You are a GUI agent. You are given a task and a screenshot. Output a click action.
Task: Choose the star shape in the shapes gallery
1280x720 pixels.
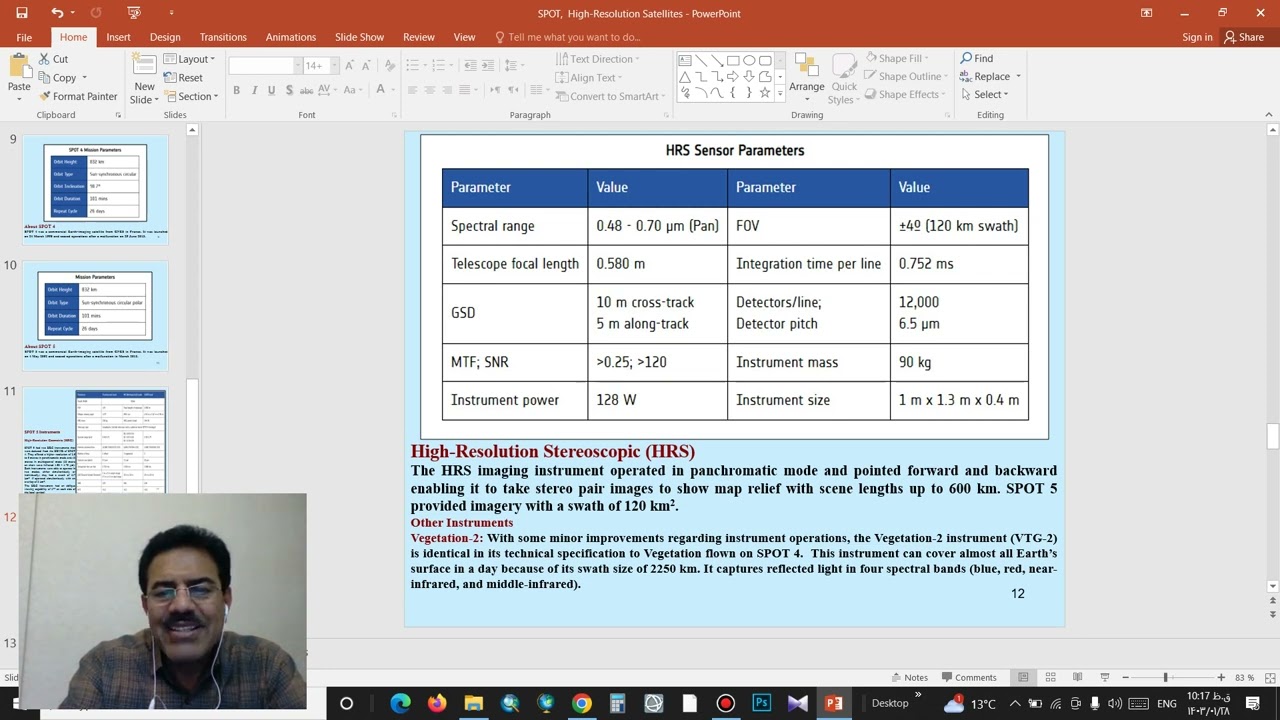(765, 93)
